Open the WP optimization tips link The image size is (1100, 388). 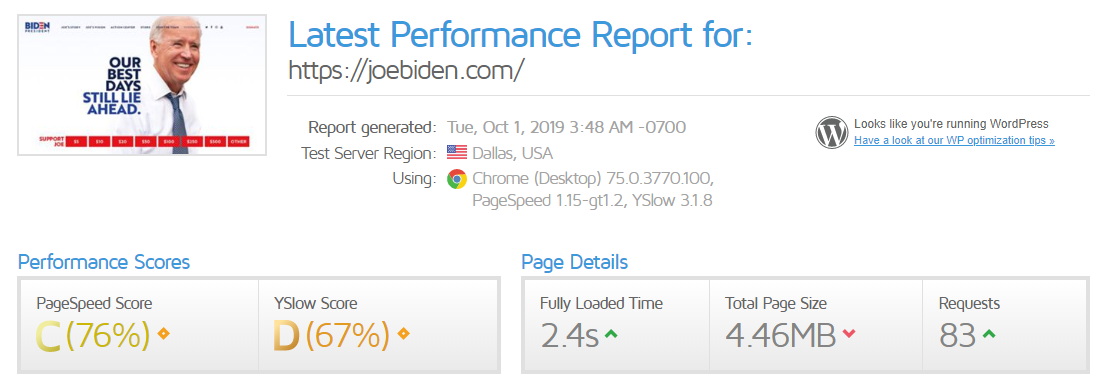[x=954, y=140]
